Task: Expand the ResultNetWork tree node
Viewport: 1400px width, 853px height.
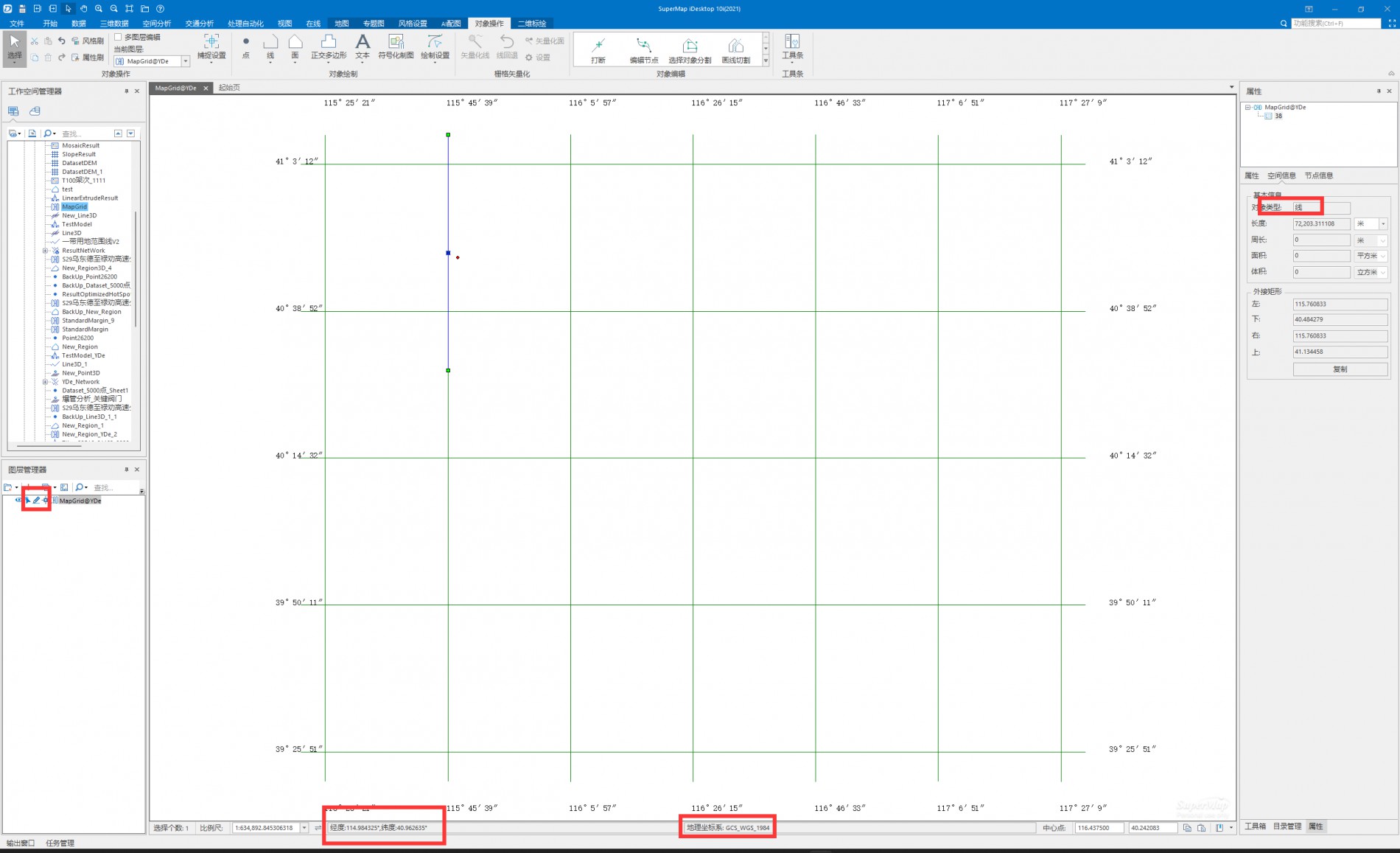Action: point(45,251)
